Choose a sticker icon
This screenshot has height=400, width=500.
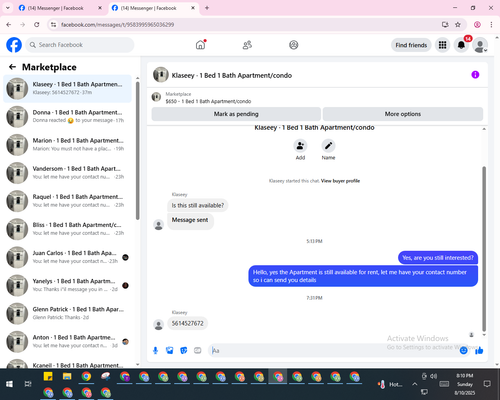coord(184,350)
